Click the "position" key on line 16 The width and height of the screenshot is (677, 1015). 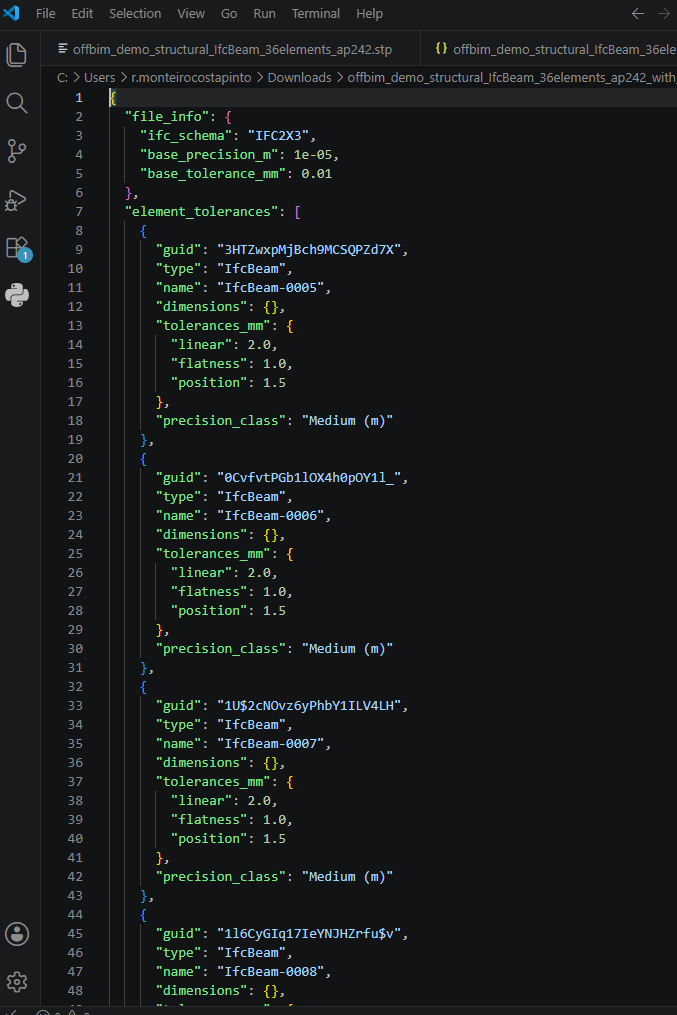coord(209,383)
